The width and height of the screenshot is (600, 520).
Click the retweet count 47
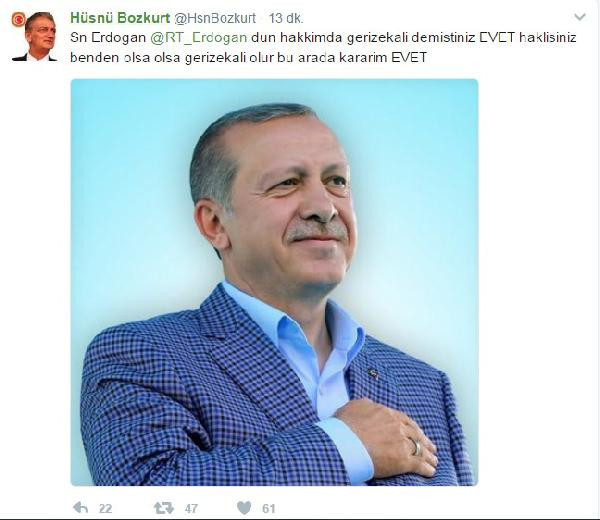pyautogui.click(x=191, y=509)
